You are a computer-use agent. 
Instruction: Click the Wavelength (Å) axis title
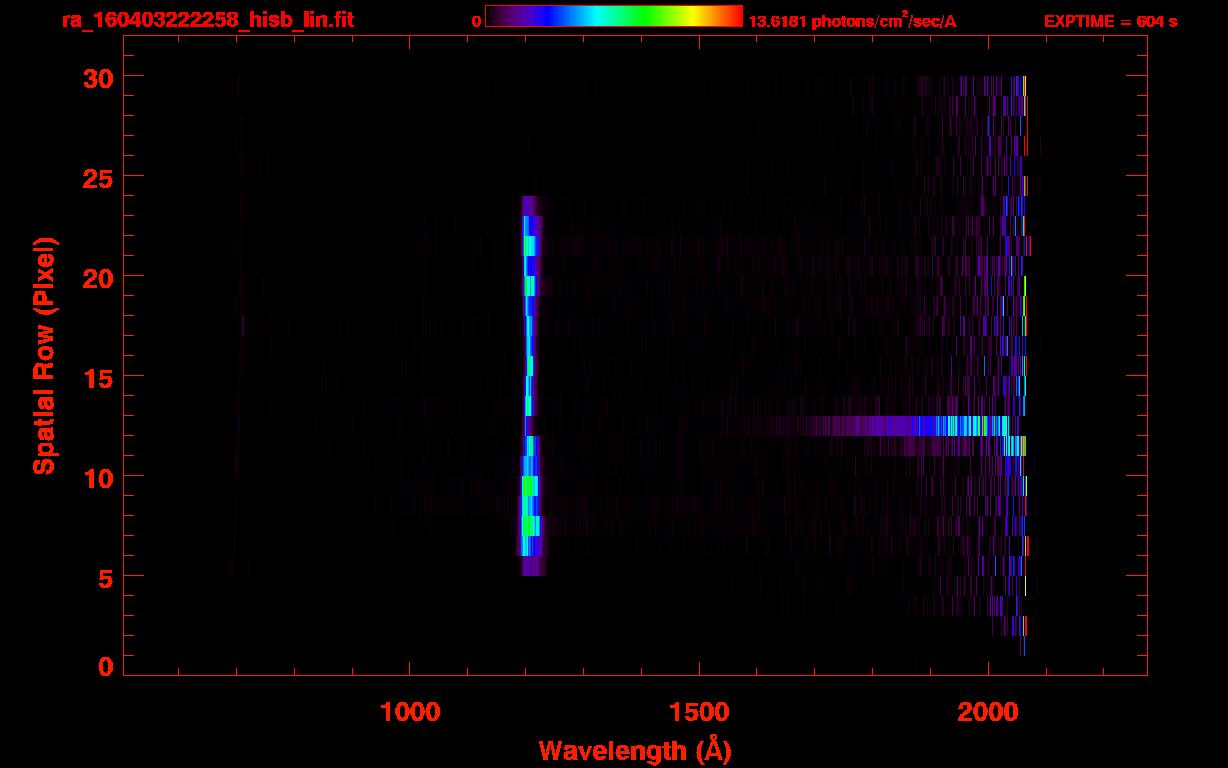pyautogui.click(x=635, y=750)
